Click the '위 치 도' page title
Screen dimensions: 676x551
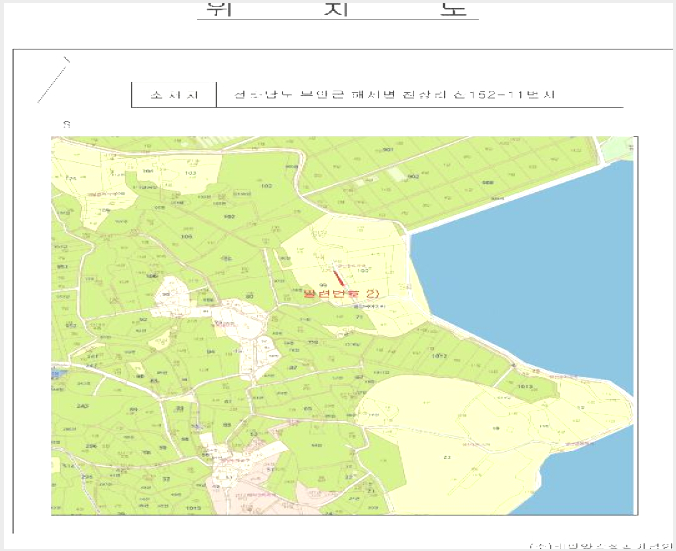pos(337,8)
